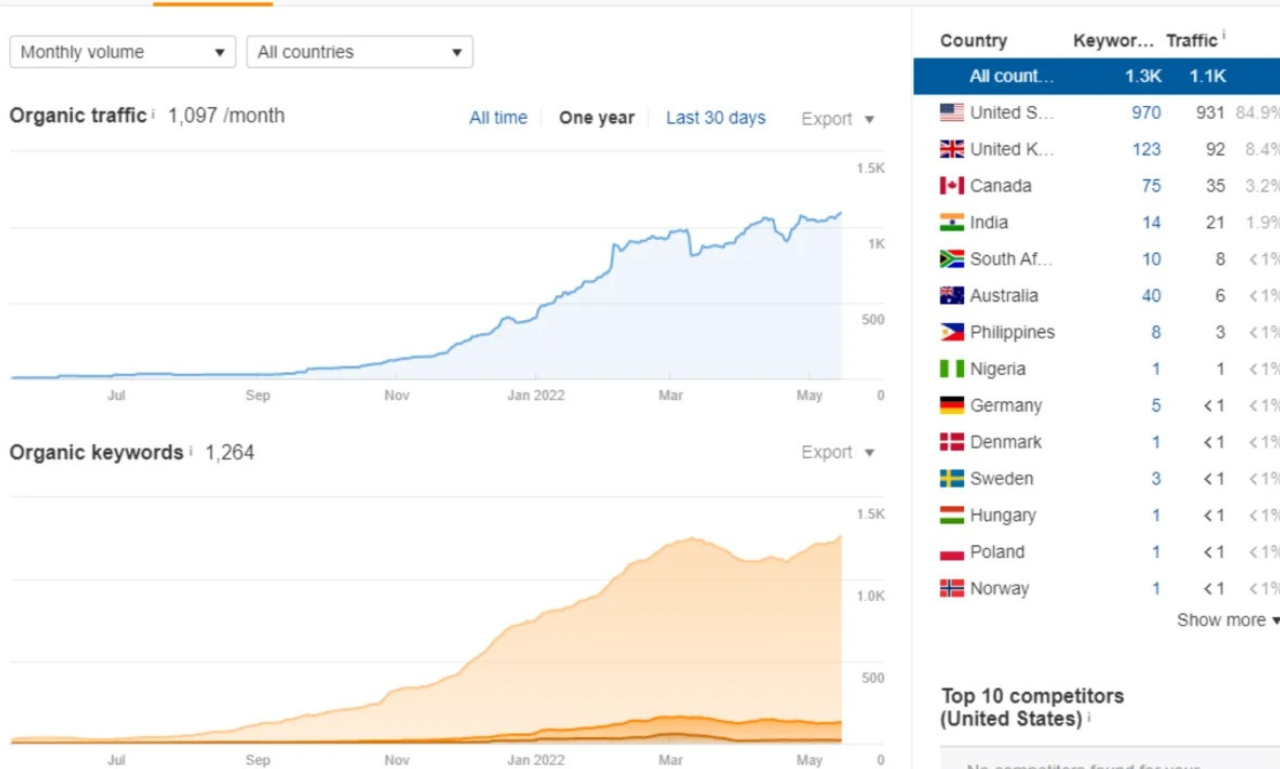
Task: Click info icon beside Organic keywords heading
Action: [x=190, y=452]
